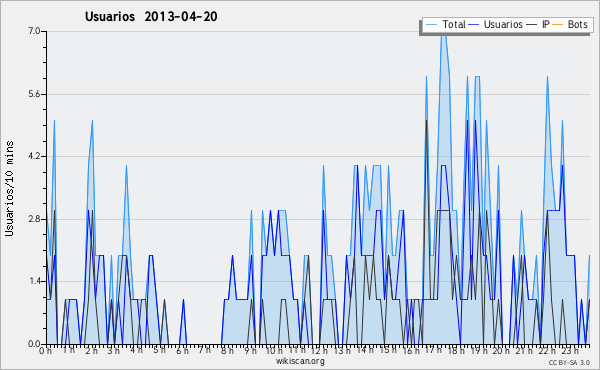Click the 2.8 y-axis value

34,219
